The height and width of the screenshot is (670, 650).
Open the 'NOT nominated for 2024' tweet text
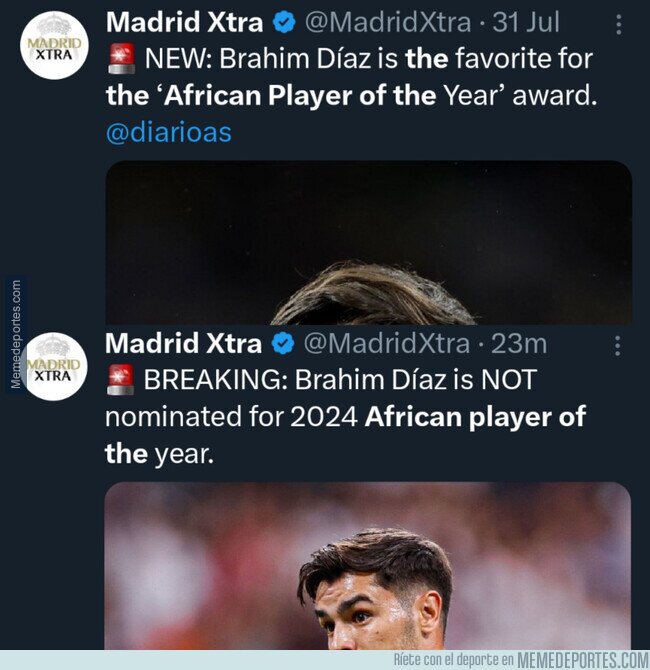pos(345,417)
